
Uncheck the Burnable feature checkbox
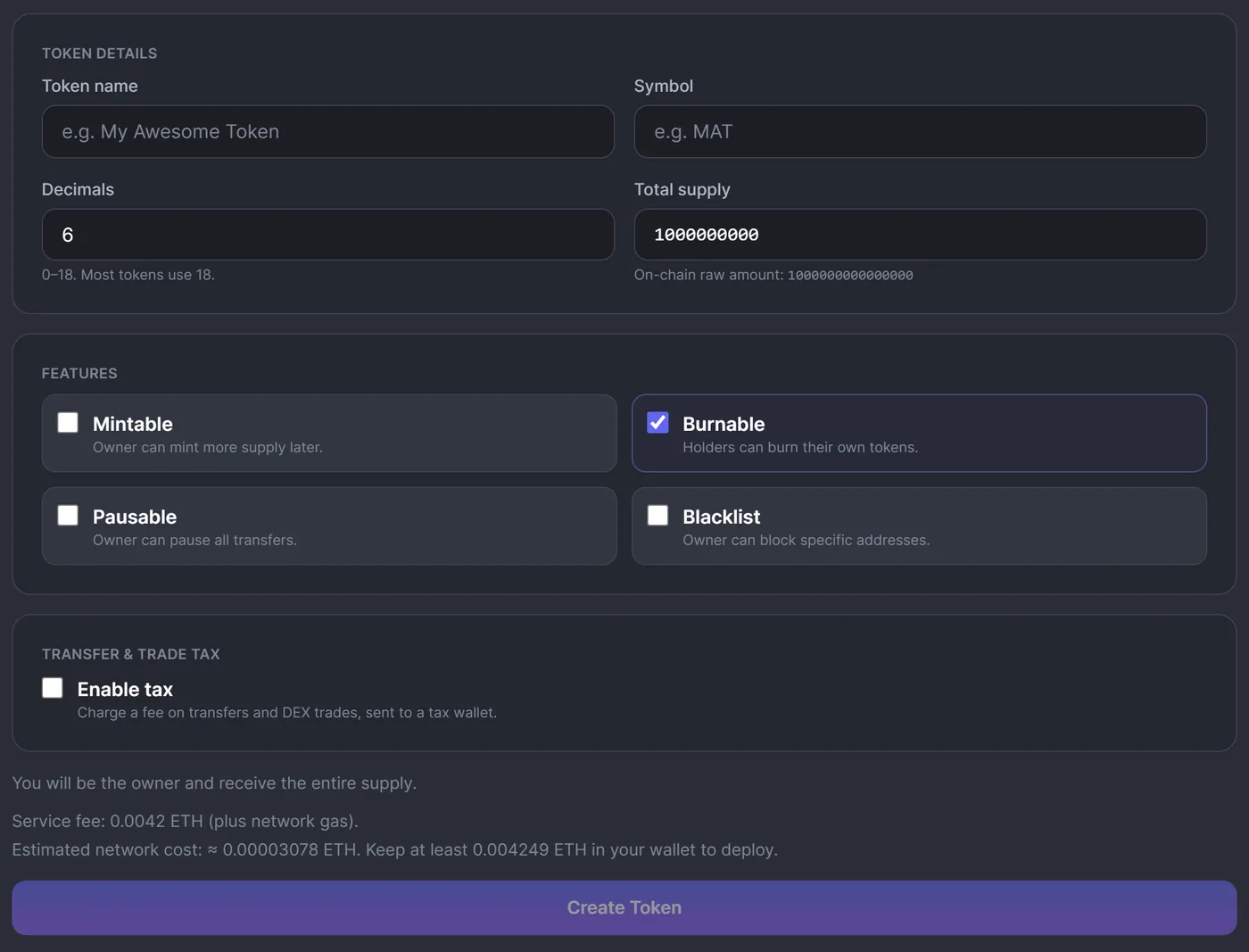pyautogui.click(x=658, y=423)
